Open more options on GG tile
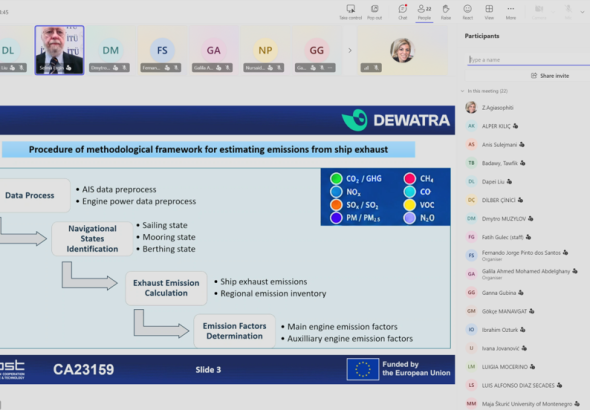The image size is (590, 410). pyautogui.click(x=330, y=68)
